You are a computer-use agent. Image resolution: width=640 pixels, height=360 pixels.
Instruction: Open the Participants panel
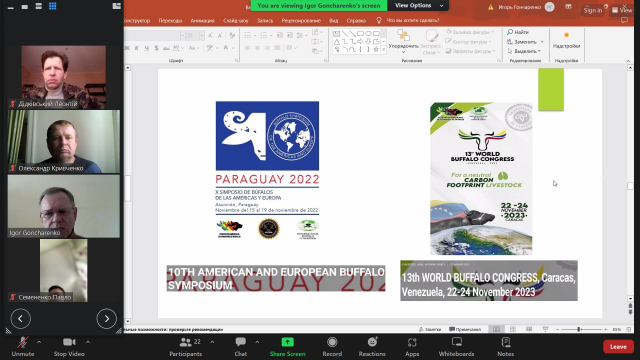186,347
